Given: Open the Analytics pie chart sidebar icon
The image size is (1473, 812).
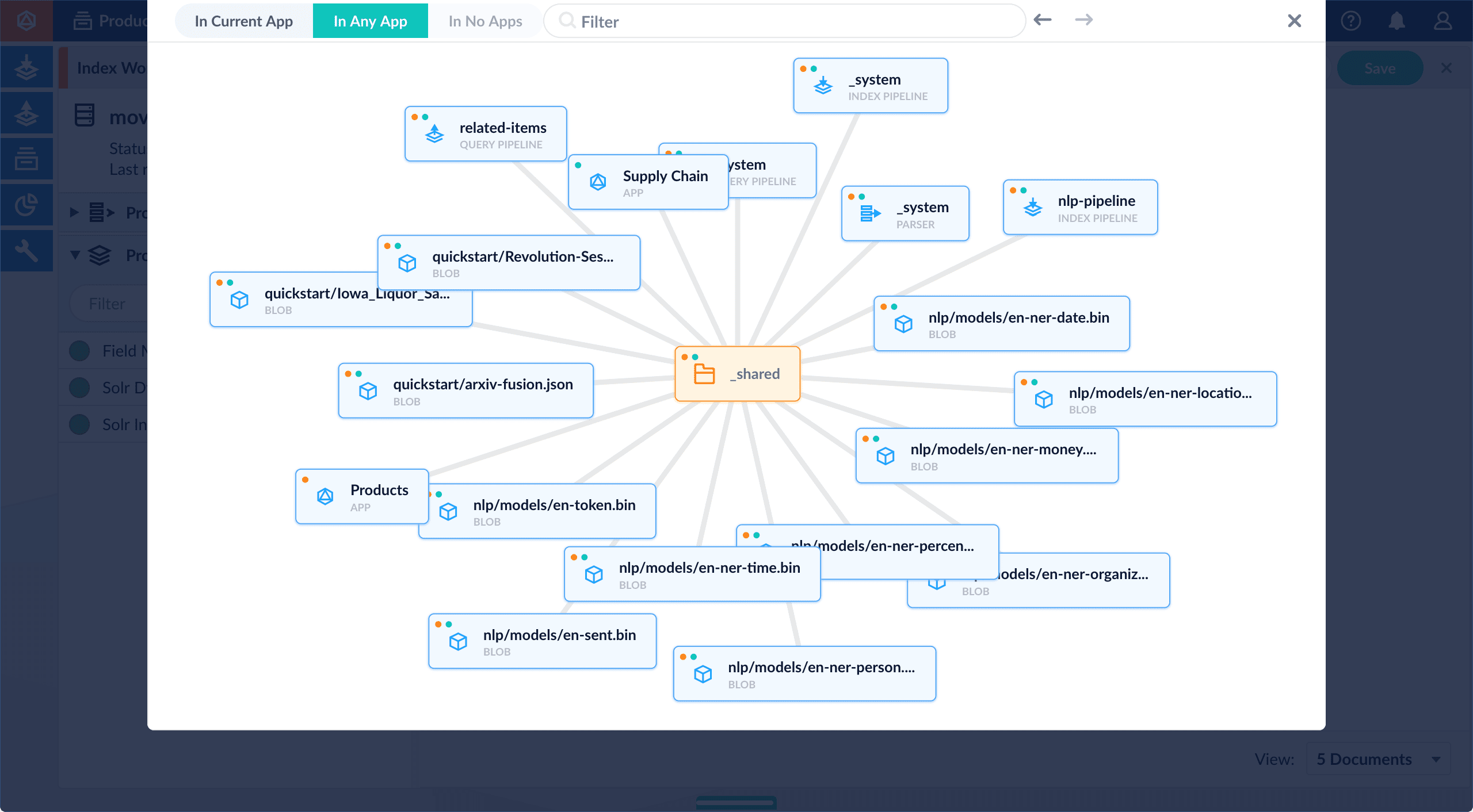Looking at the screenshot, I should pos(26,205).
